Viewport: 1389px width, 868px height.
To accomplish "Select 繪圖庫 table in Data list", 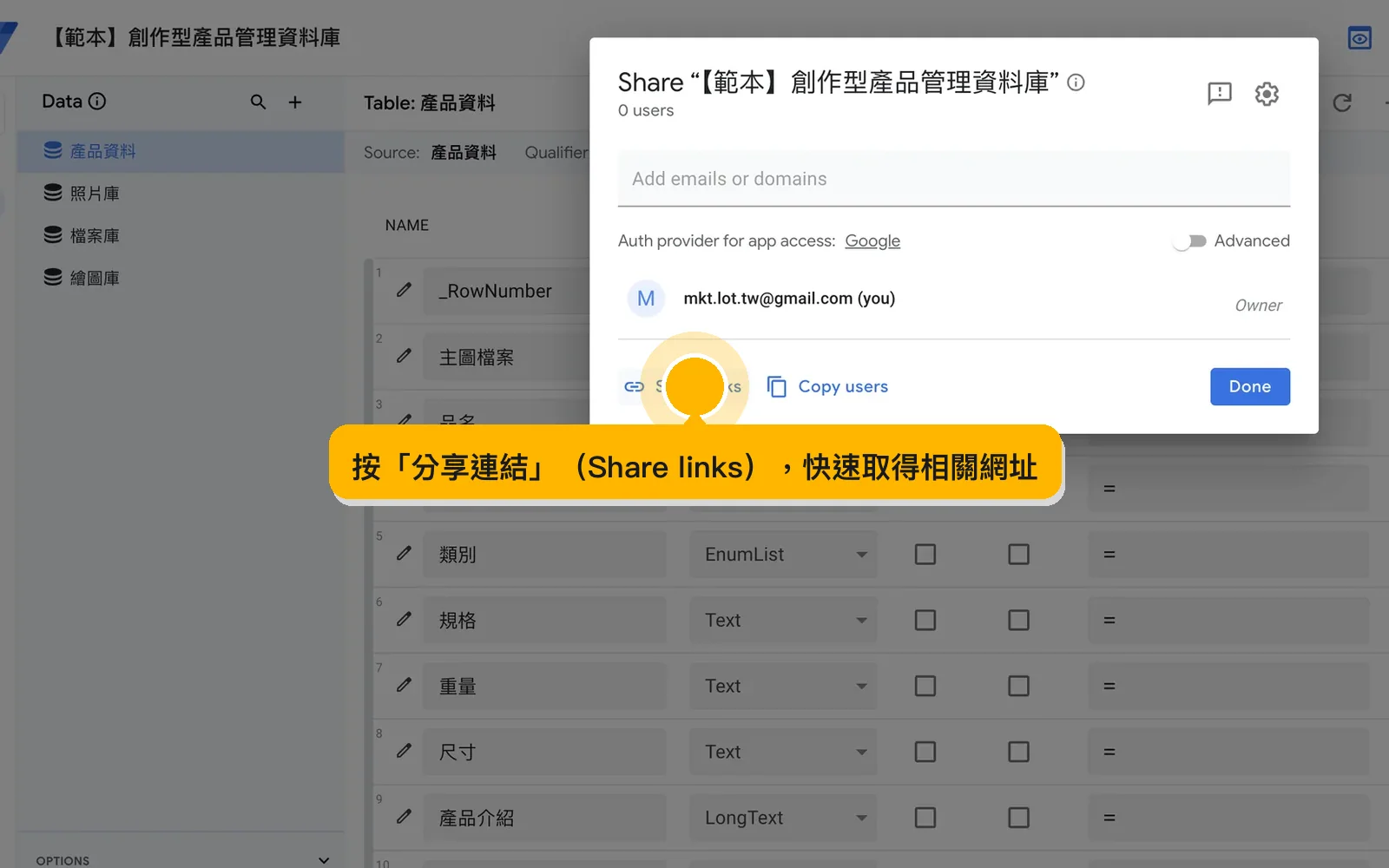I will (x=181, y=279).
